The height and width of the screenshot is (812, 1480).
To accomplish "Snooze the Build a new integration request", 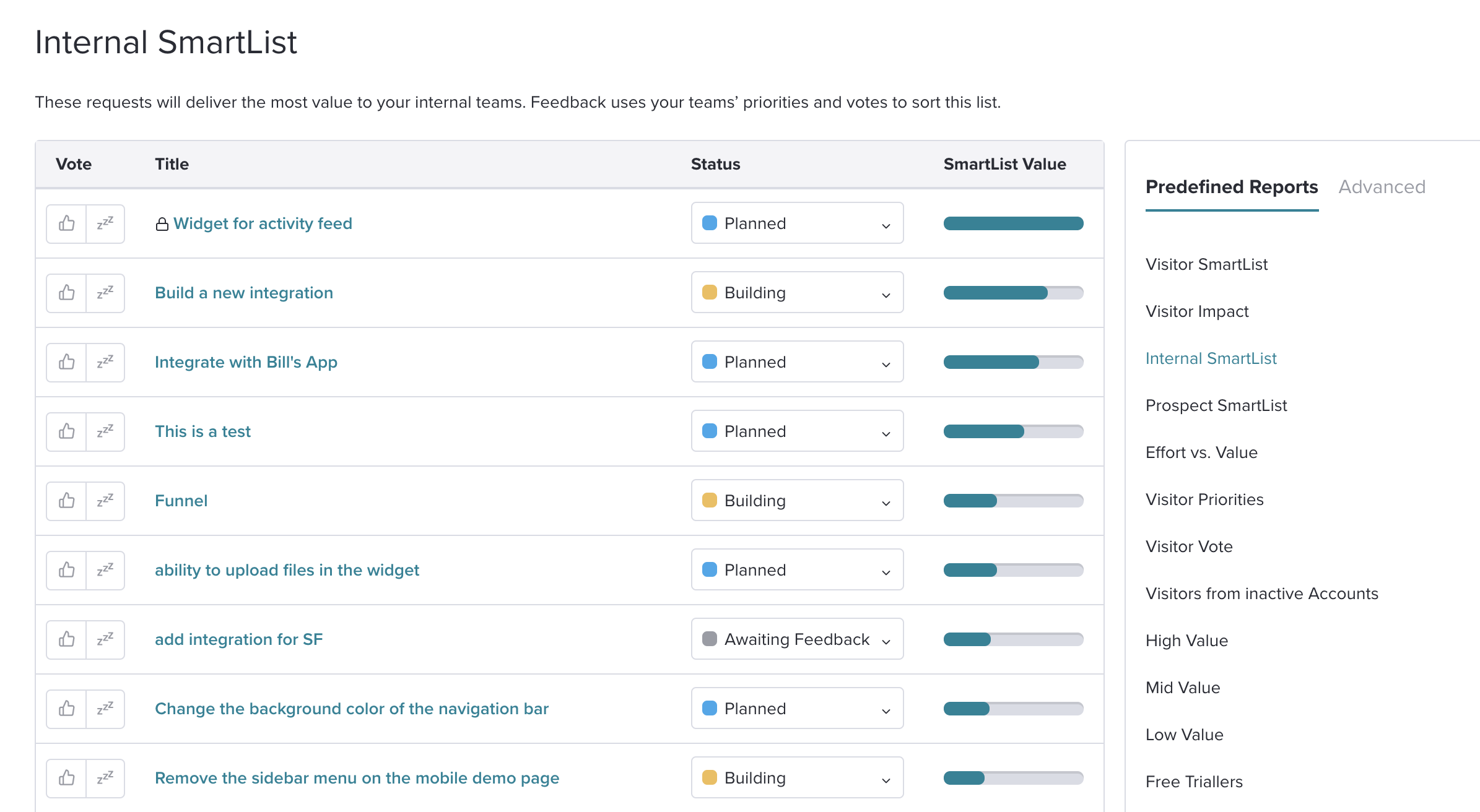I will (105, 293).
